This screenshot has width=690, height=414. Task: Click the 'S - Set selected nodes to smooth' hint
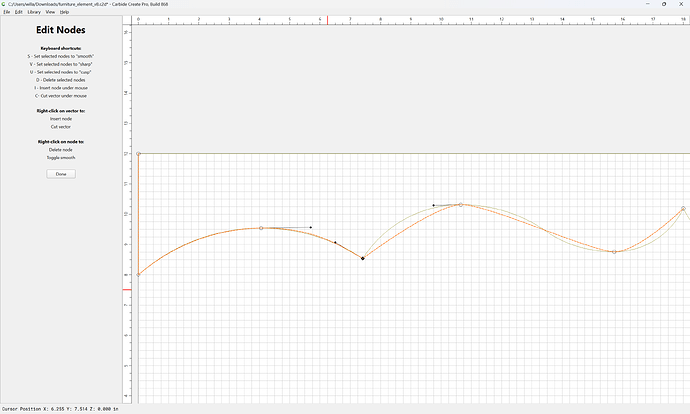pyautogui.click(x=61, y=56)
